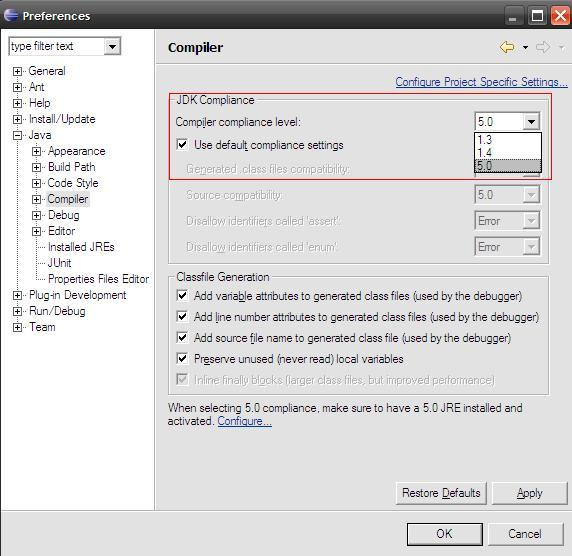Select Install/Update preferences entry
This screenshot has height=556, width=572.
coord(62,119)
